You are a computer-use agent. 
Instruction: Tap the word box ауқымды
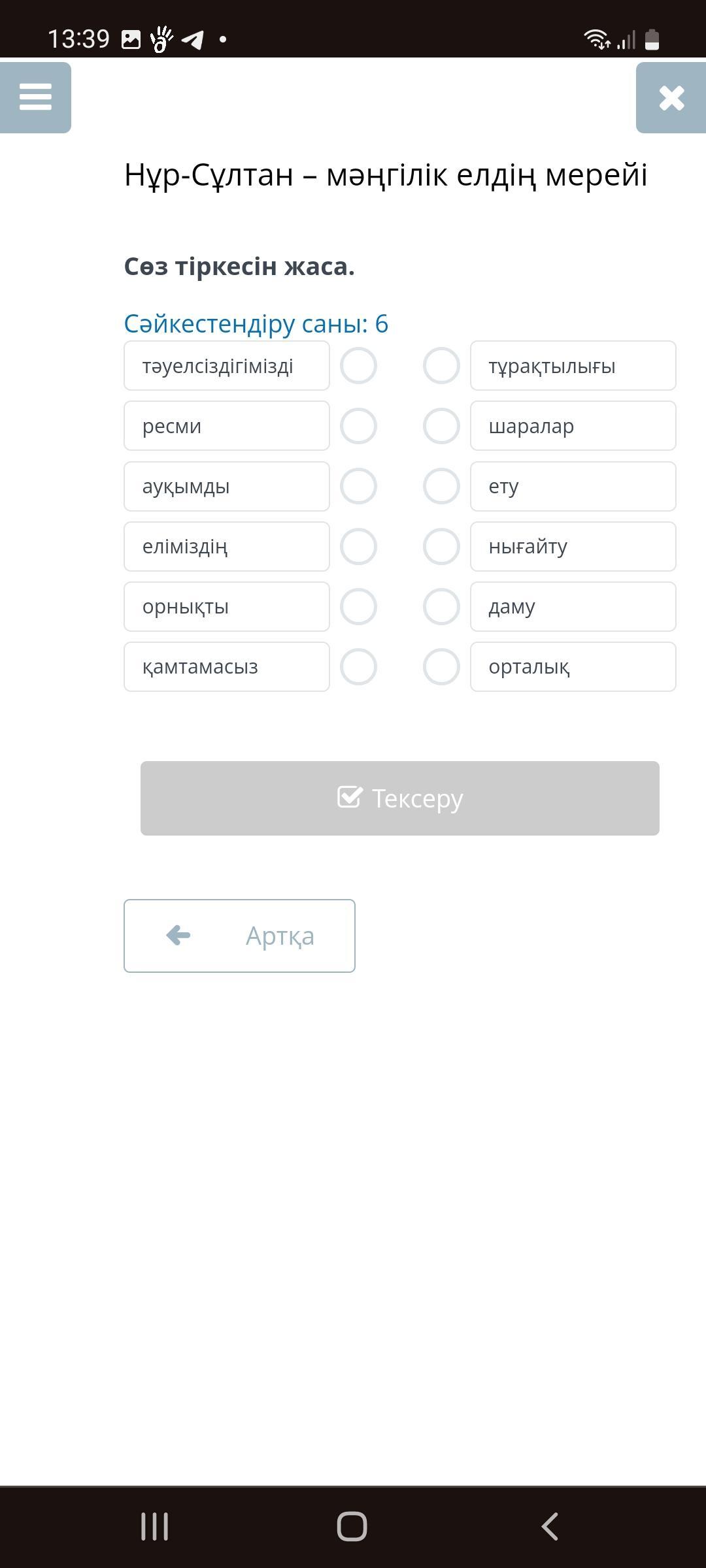click(x=227, y=487)
